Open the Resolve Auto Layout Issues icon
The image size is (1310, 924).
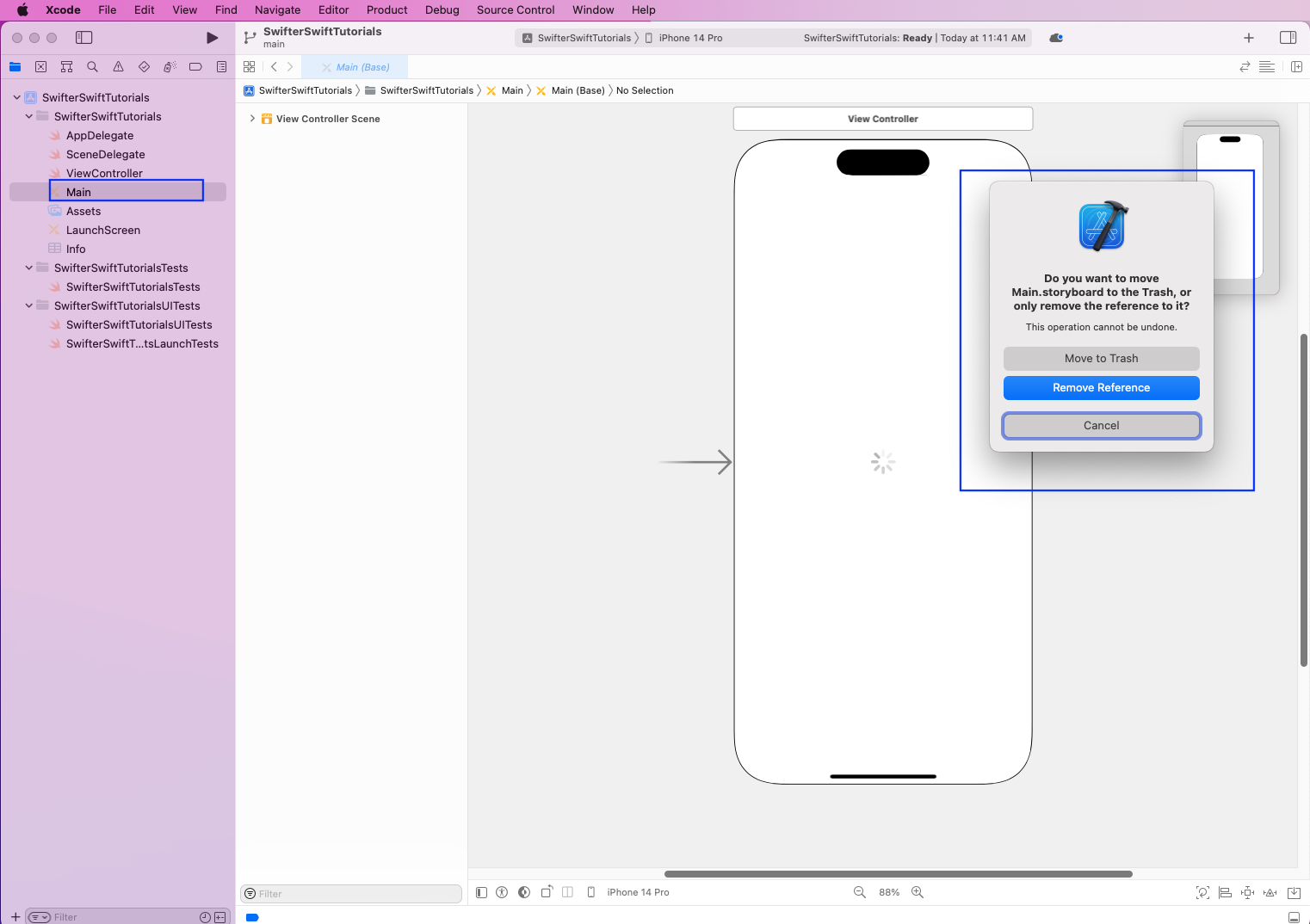[1270, 892]
